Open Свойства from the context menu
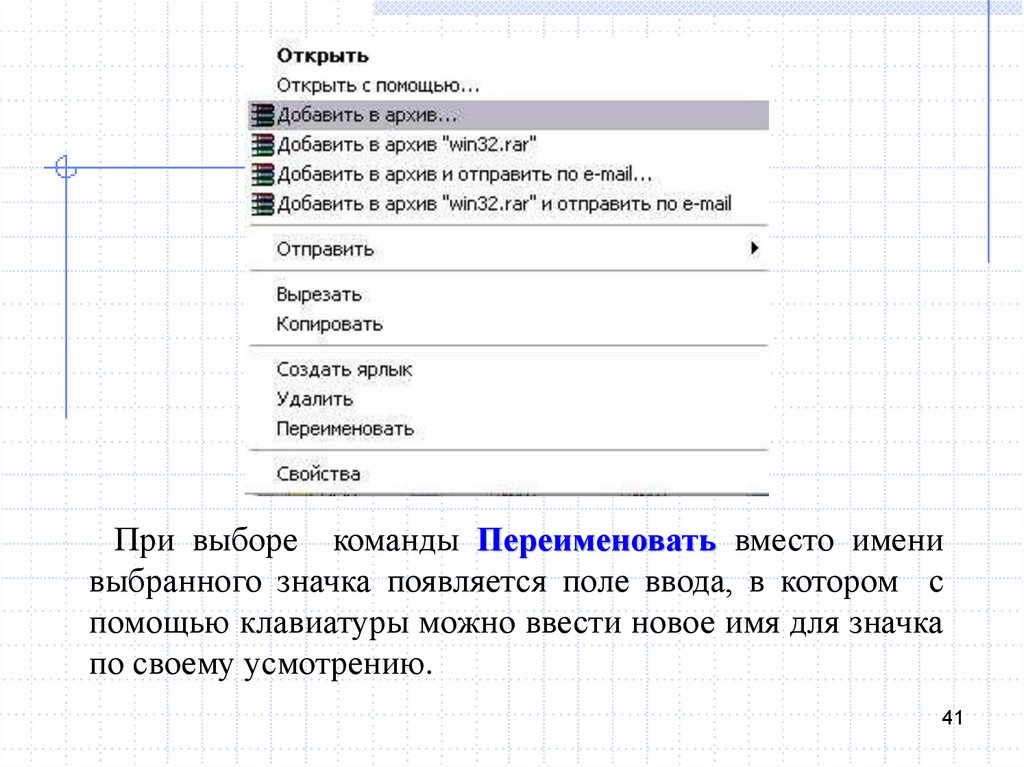1024x767 pixels. [318, 474]
